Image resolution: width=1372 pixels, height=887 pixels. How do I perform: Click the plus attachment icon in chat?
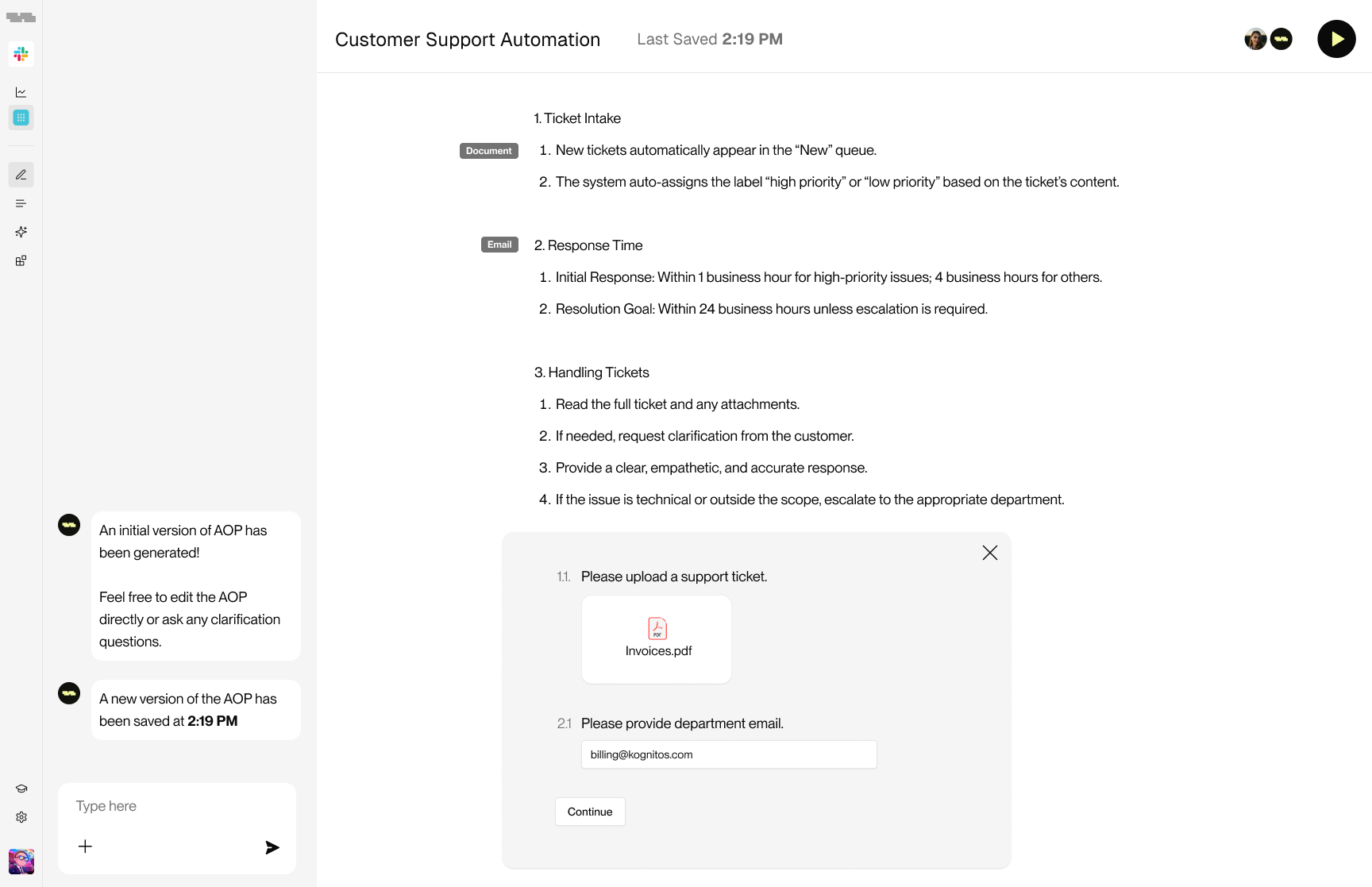pyautogui.click(x=85, y=847)
